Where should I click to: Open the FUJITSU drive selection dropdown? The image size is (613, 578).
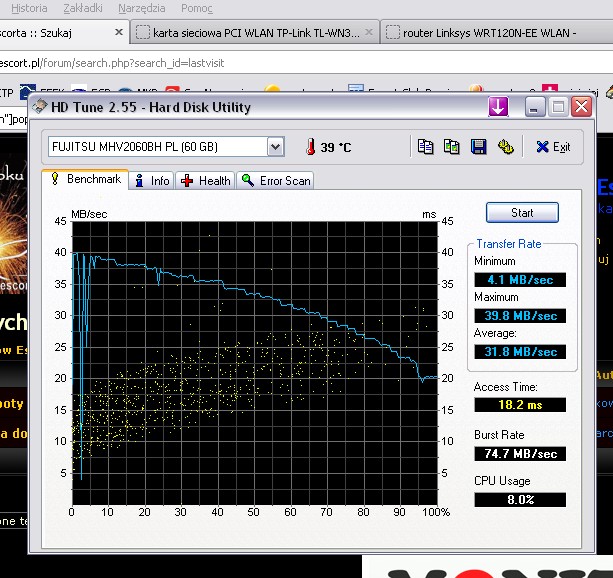coord(275,147)
